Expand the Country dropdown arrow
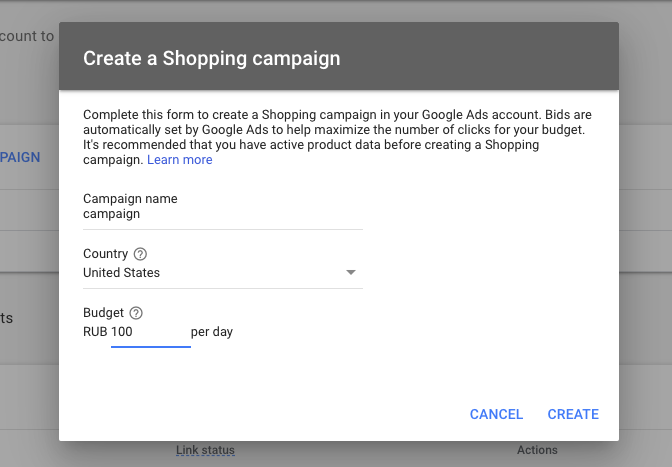672x467 pixels. 351,273
